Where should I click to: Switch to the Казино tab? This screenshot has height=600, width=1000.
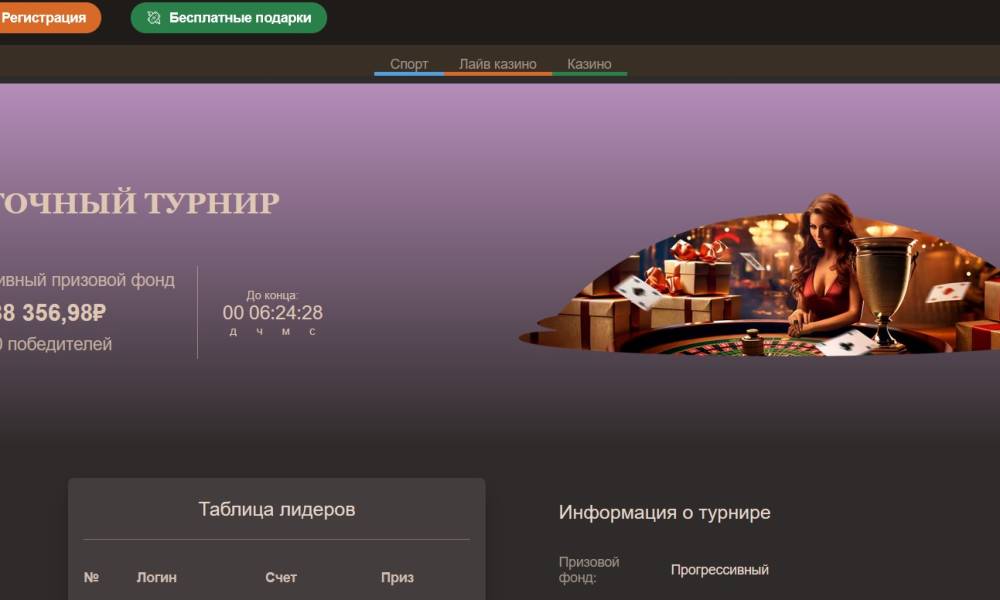[589, 64]
